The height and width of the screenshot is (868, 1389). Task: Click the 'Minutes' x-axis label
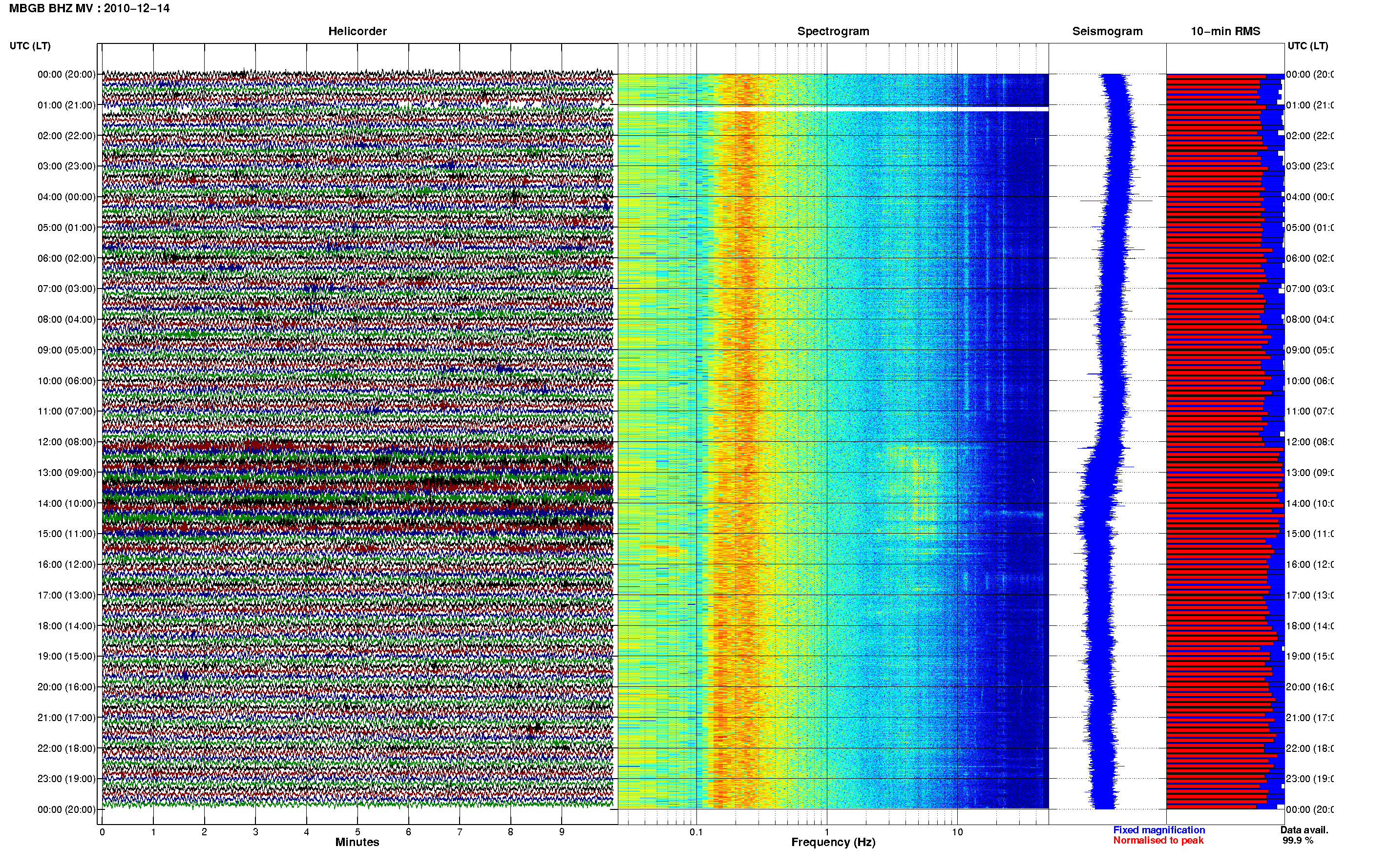(357, 842)
